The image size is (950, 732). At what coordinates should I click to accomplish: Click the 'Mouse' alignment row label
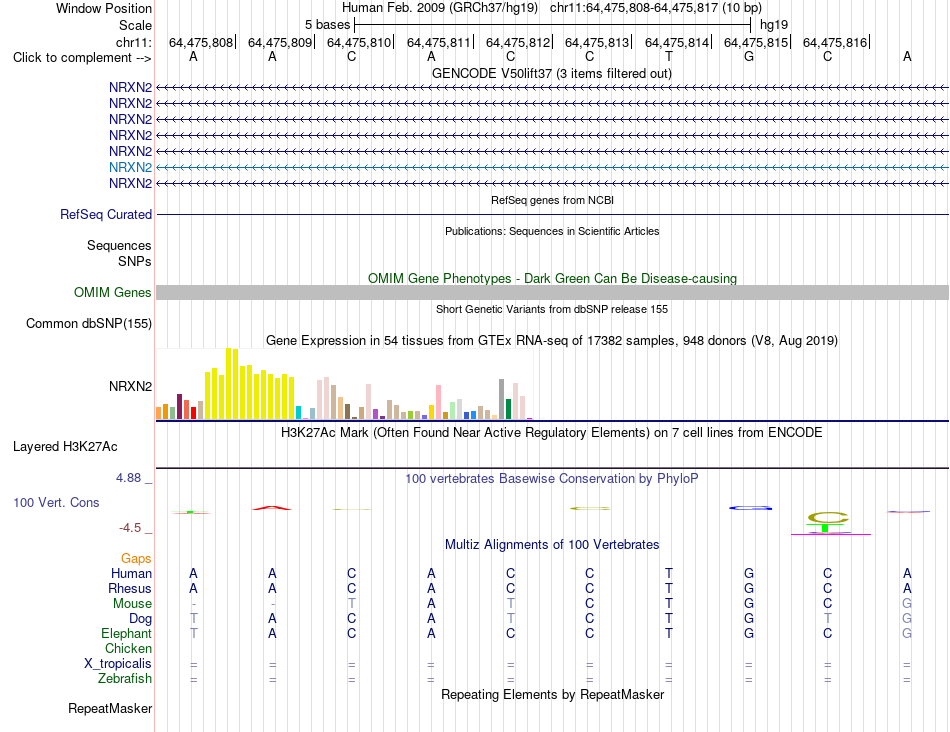132,604
